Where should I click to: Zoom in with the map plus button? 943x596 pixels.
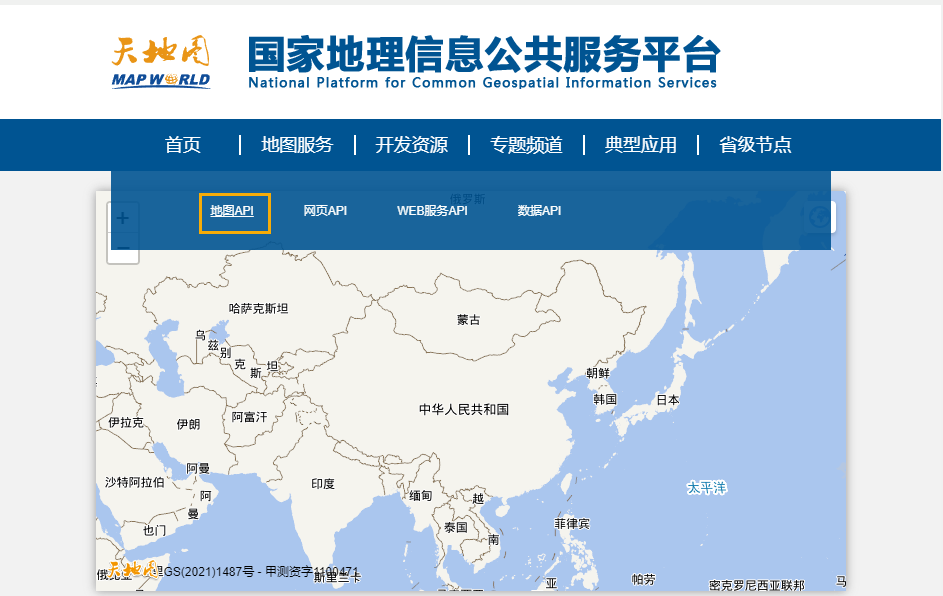[x=123, y=218]
